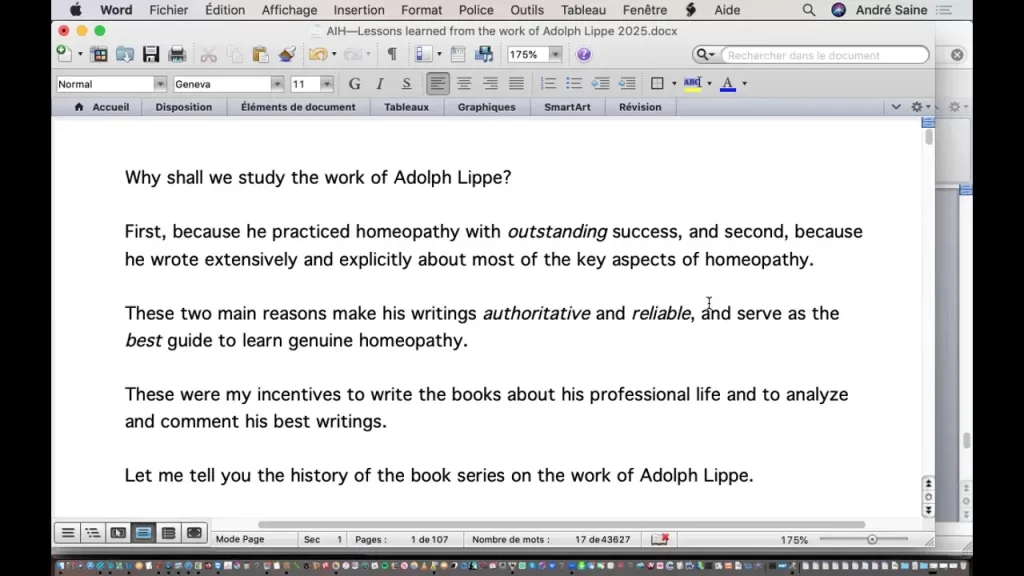Image resolution: width=1024 pixels, height=576 pixels.
Task: Click the Save document floppy disk icon
Action: tap(151, 55)
